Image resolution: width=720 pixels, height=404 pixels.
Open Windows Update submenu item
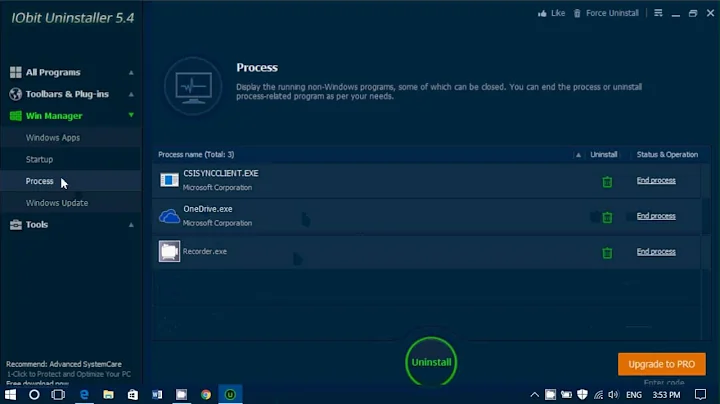pyautogui.click(x=57, y=202)
